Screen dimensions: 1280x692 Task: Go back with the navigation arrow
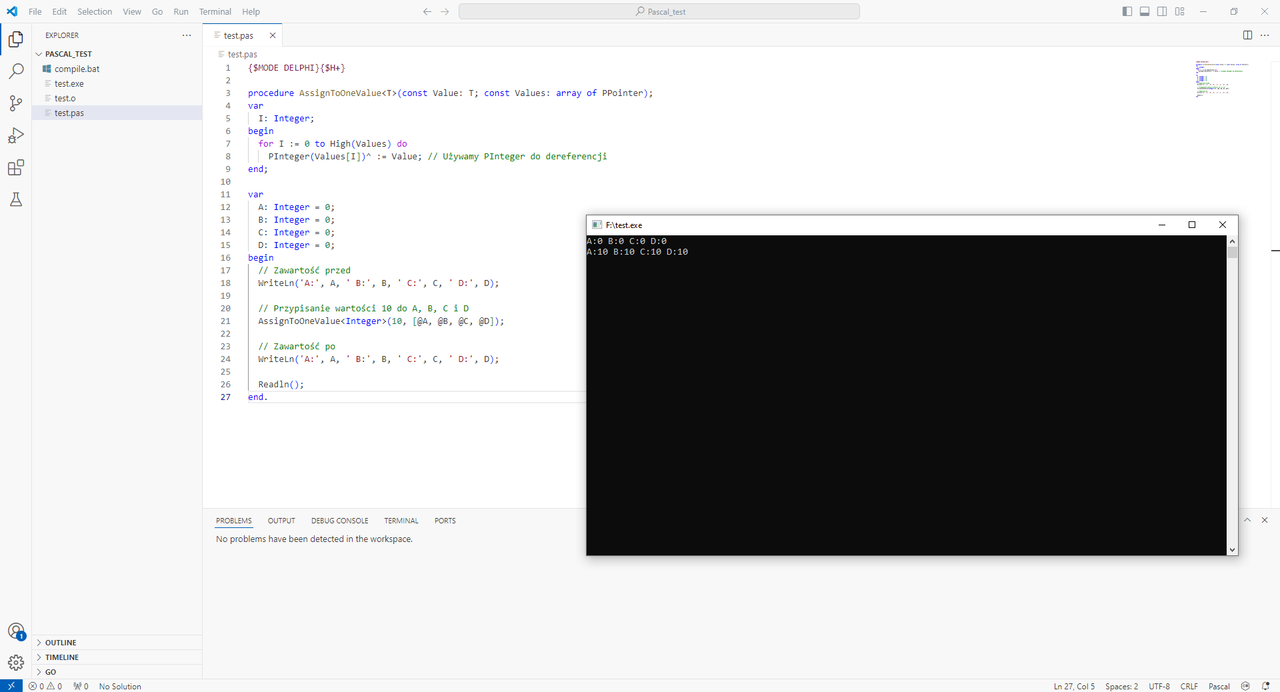click(x=427, y=11)
